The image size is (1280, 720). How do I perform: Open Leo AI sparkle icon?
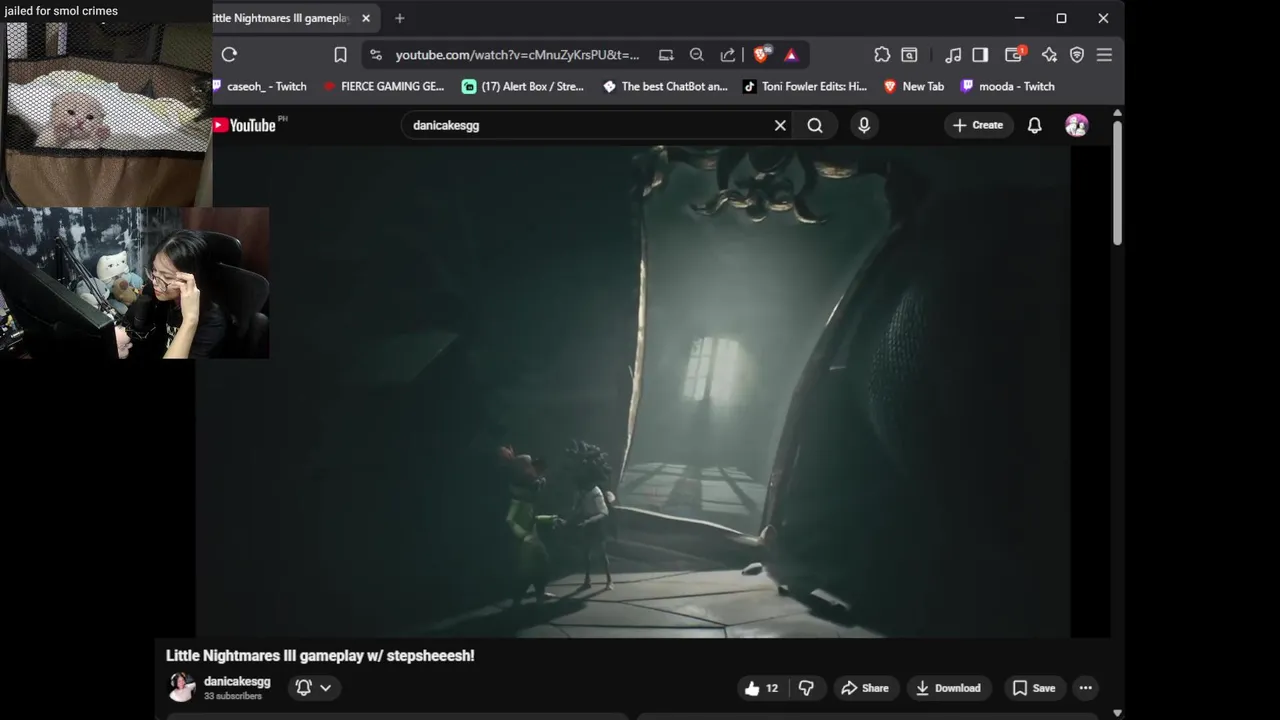[1049, 55]
